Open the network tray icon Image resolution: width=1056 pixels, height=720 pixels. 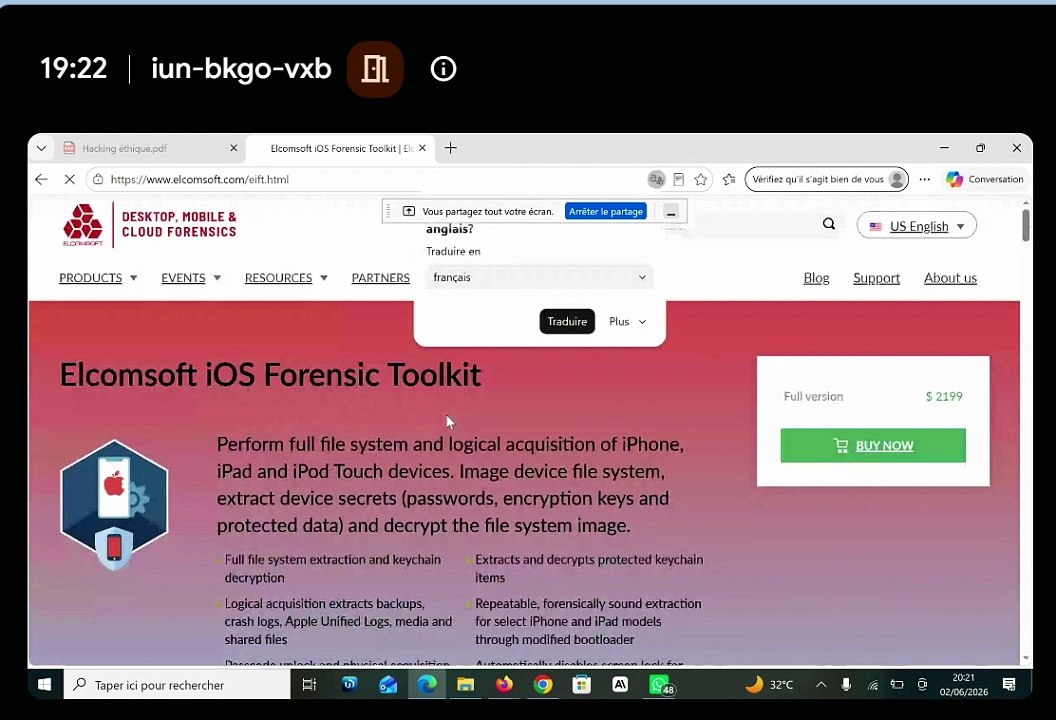[x=872, y=685]
